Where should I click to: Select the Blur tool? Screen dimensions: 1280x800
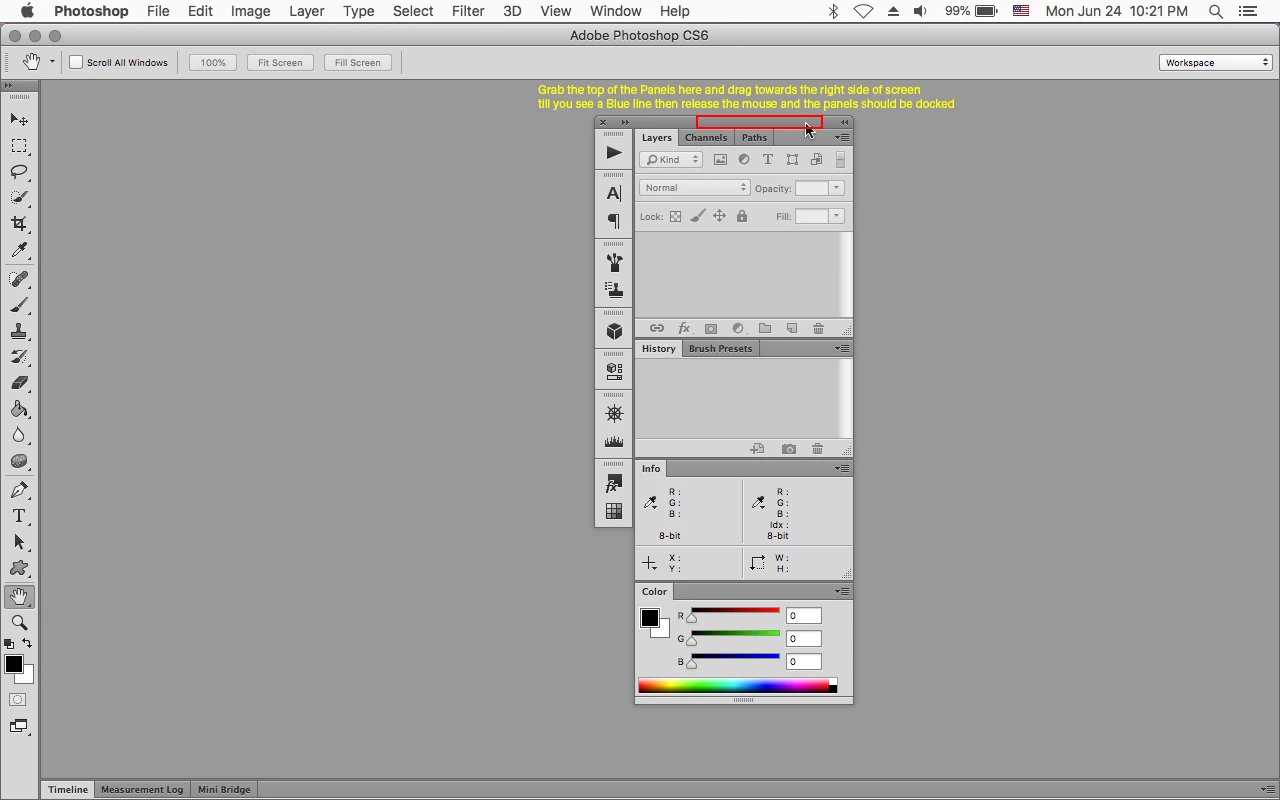(19, 435)
